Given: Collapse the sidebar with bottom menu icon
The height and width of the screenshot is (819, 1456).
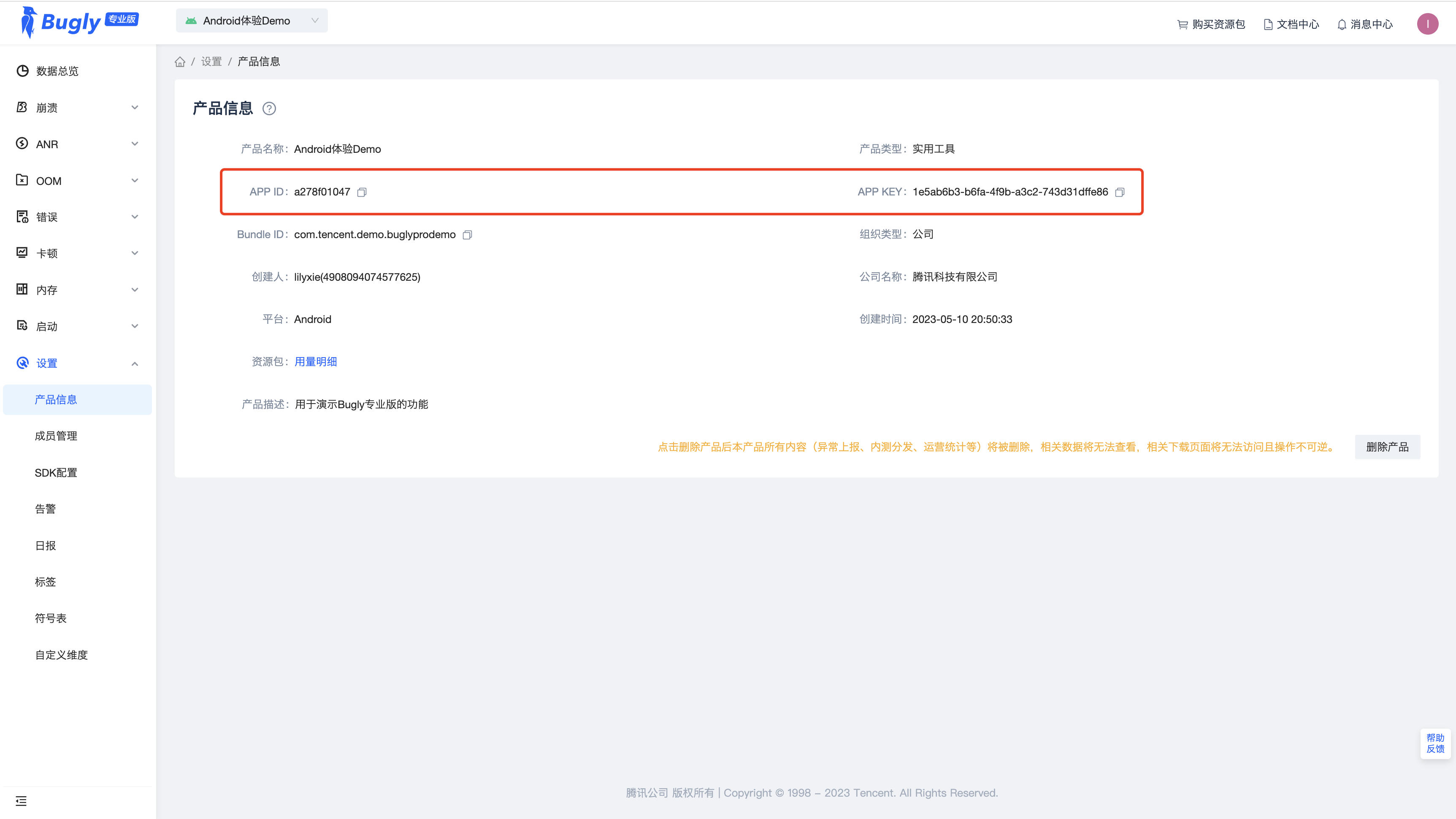Looking at the screenshot, I should click(21, 801).
